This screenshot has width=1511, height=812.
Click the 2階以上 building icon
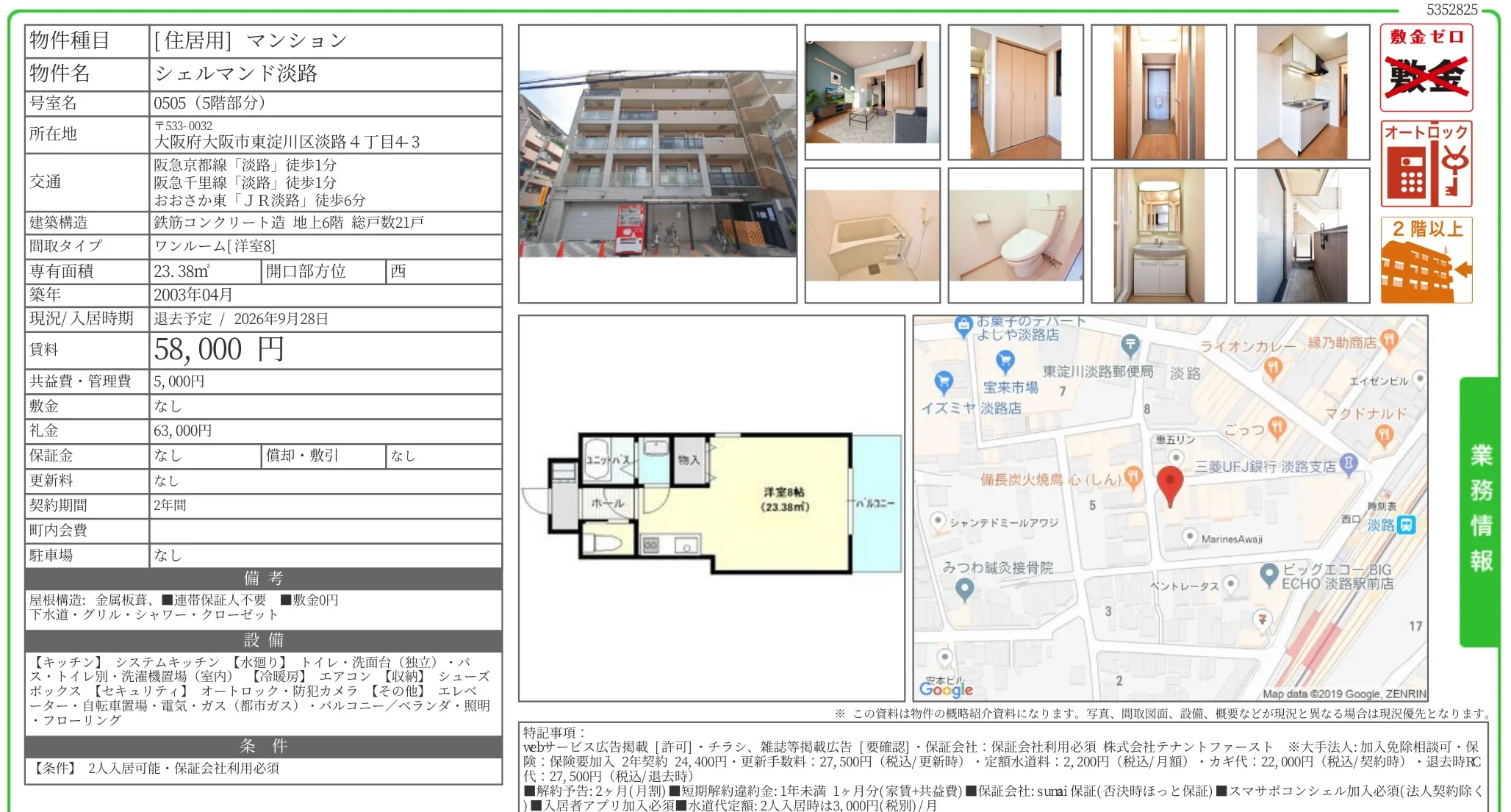1426,260
